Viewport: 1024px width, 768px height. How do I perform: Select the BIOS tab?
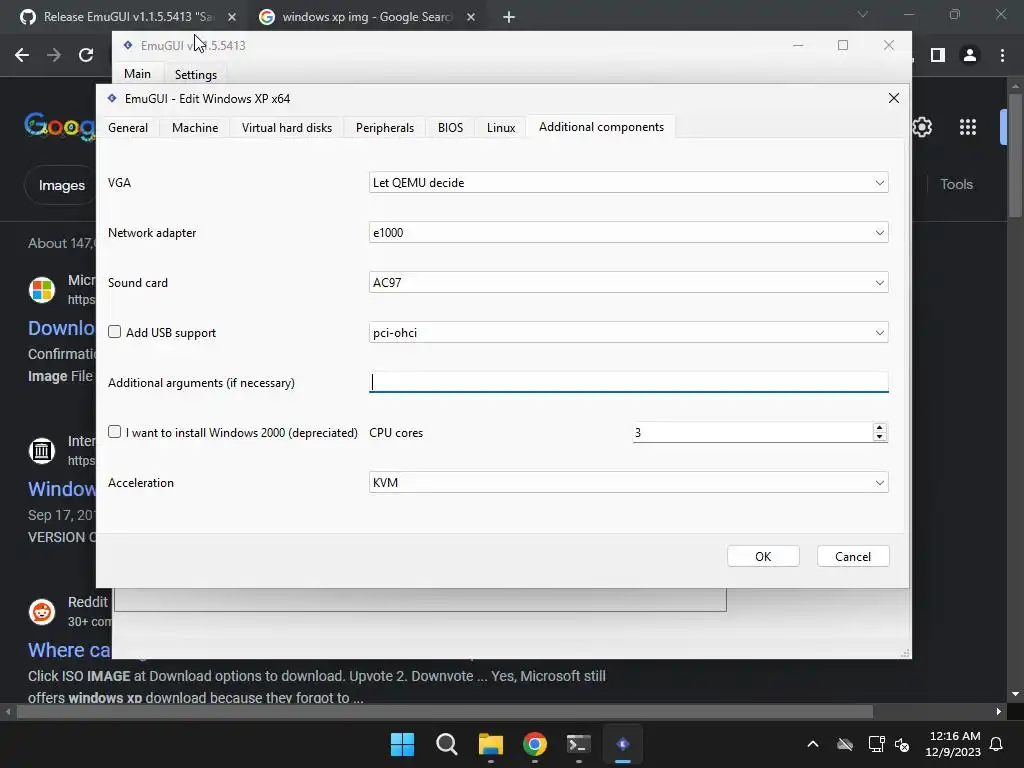450,127
